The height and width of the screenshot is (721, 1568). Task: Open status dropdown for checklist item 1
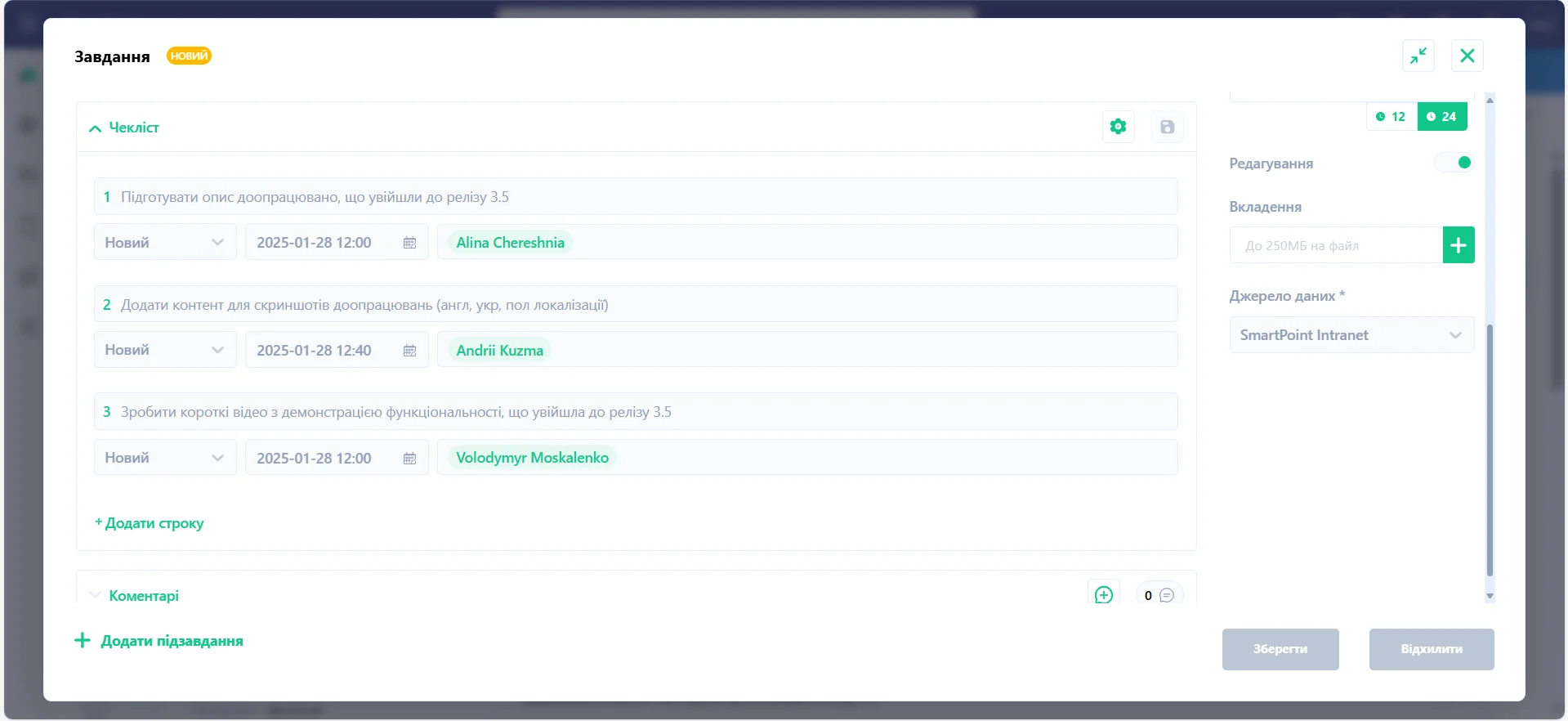[x=165, y=243]
